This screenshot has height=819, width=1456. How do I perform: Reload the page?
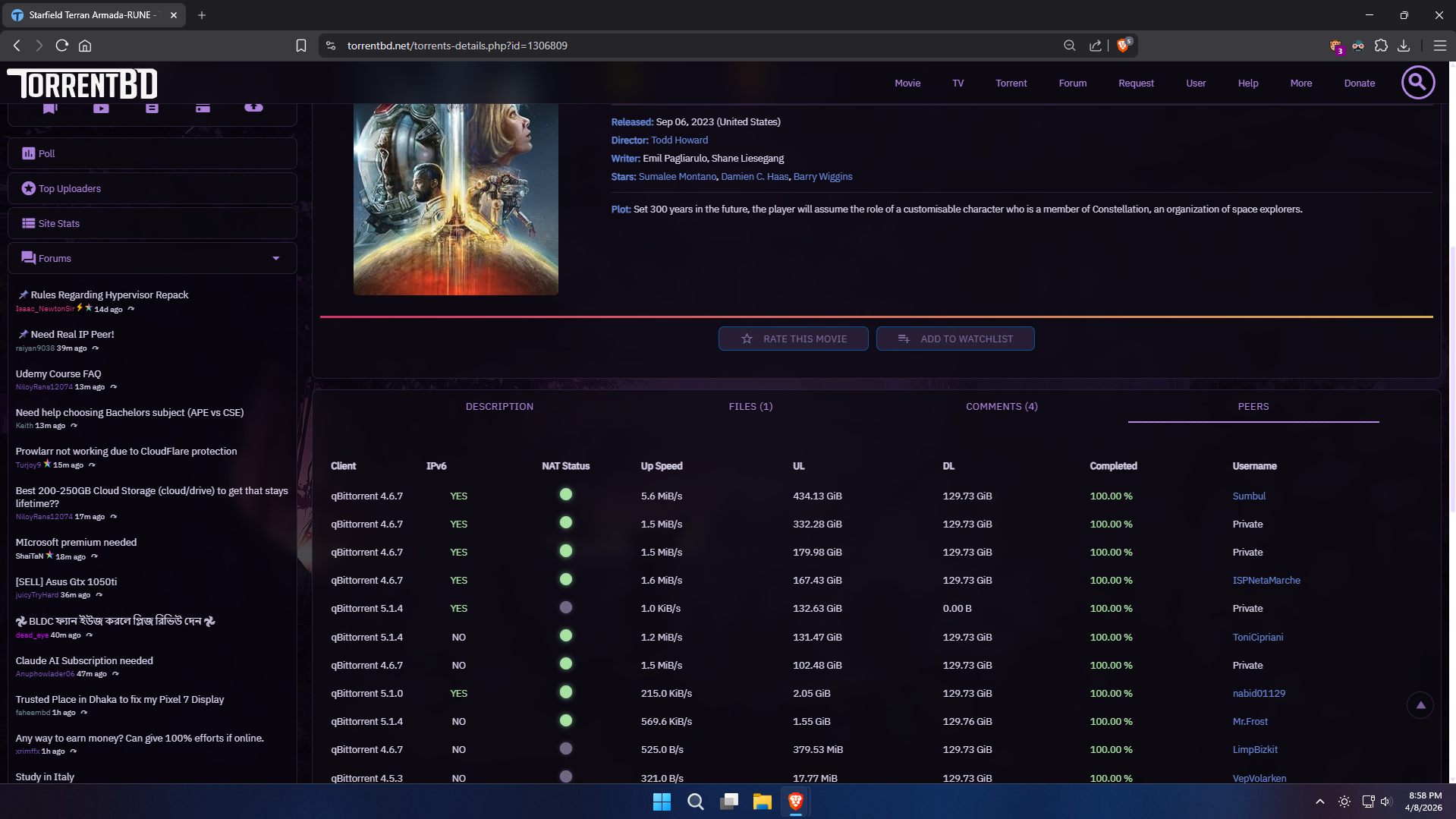click(62, 46)
